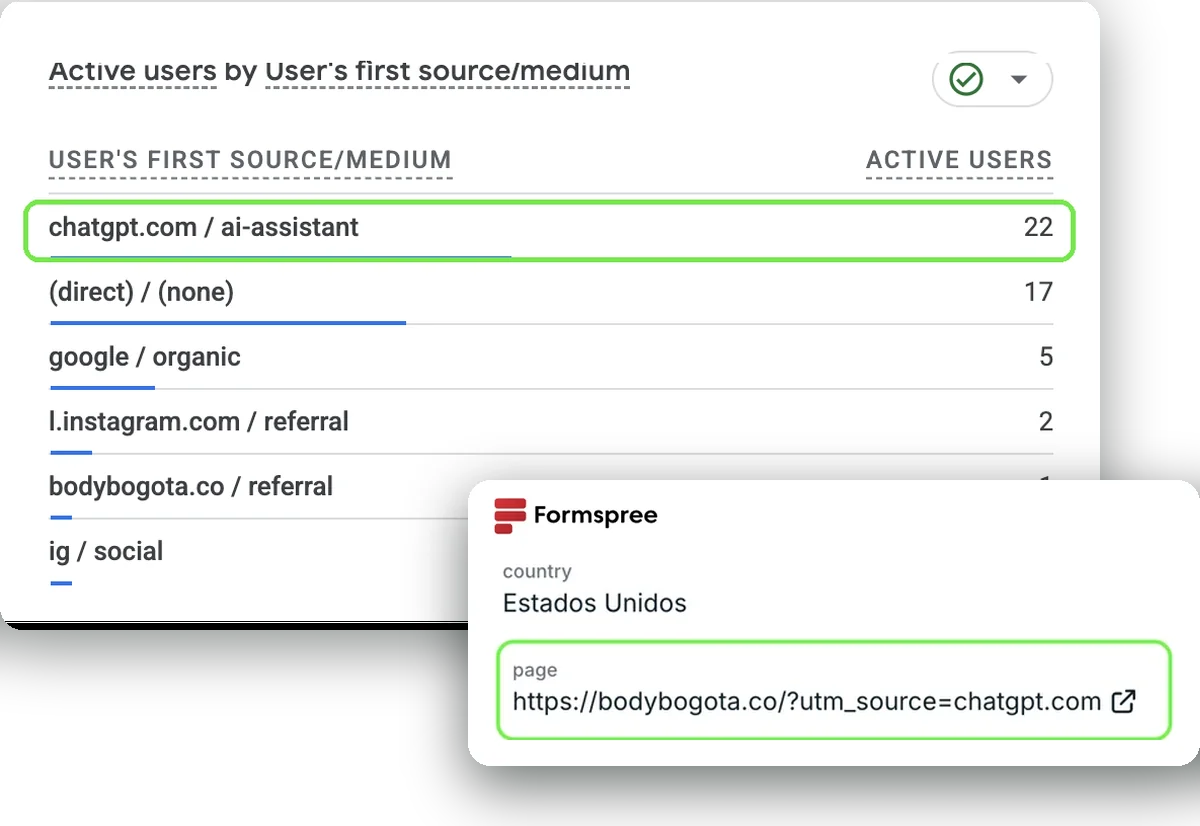The image size is (1200, 826).
Task: Click the 'Active users' metric label in title
Action: (132, 73)
